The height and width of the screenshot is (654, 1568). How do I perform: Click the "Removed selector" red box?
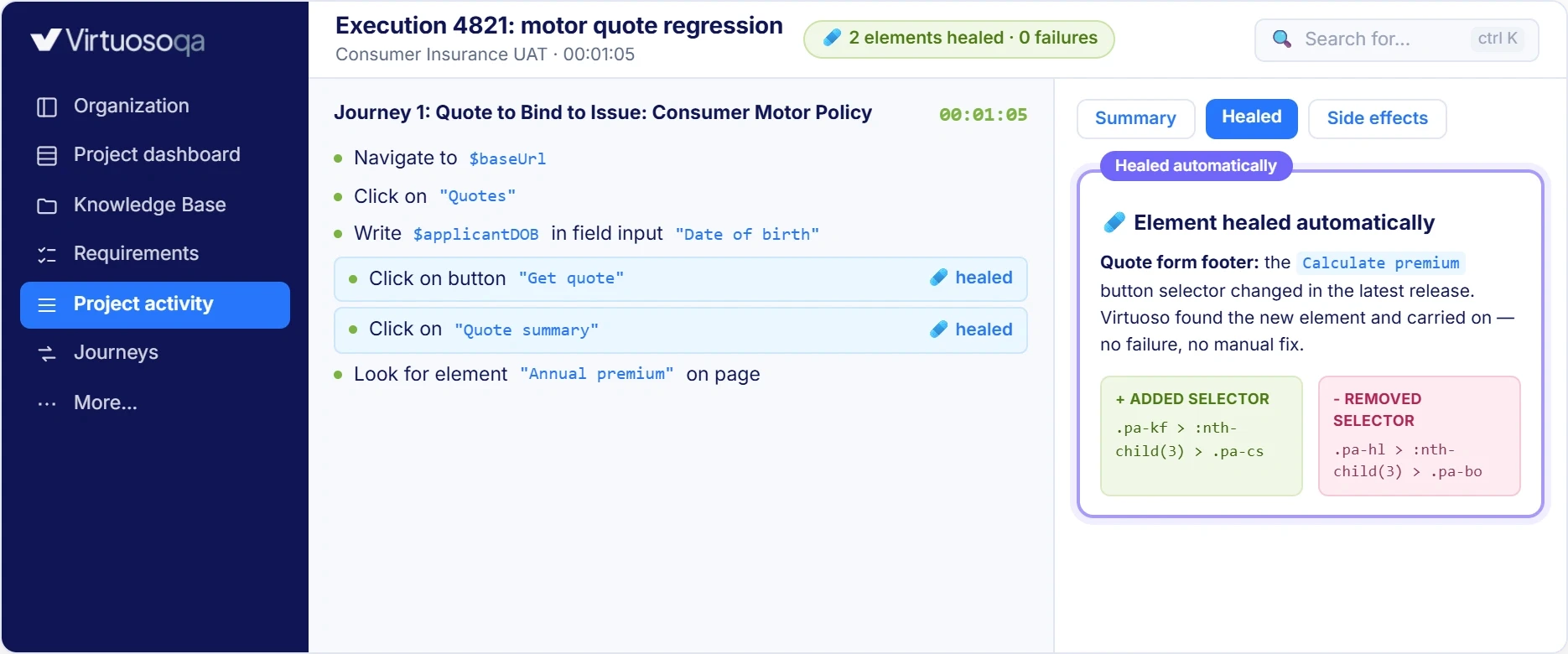[x=1419, y=436]
